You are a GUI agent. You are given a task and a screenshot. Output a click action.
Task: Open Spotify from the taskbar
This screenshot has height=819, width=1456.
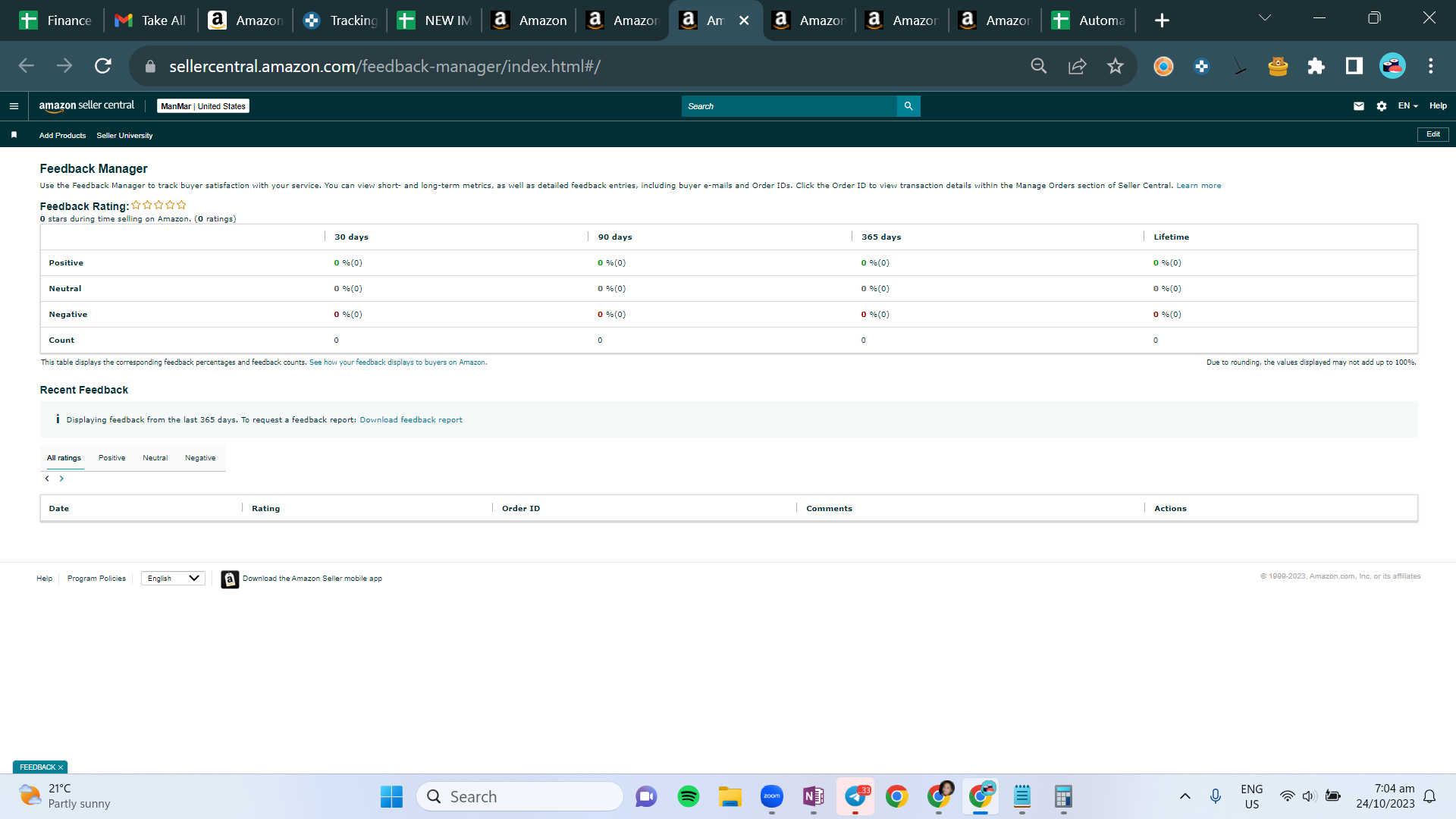[688, 796]
